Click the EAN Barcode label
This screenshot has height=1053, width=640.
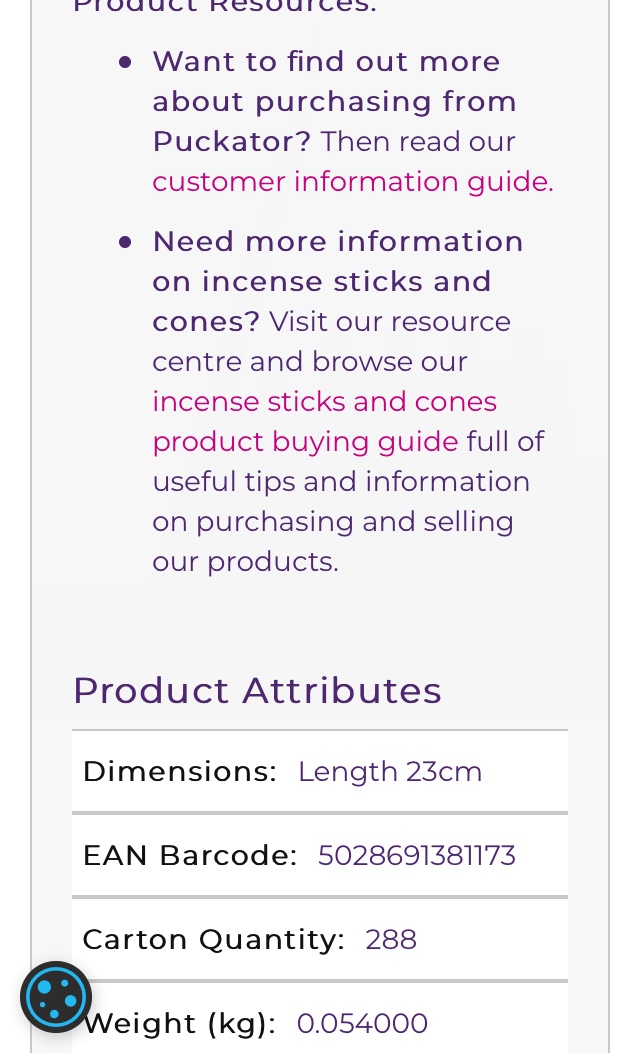tap(190, 856)
